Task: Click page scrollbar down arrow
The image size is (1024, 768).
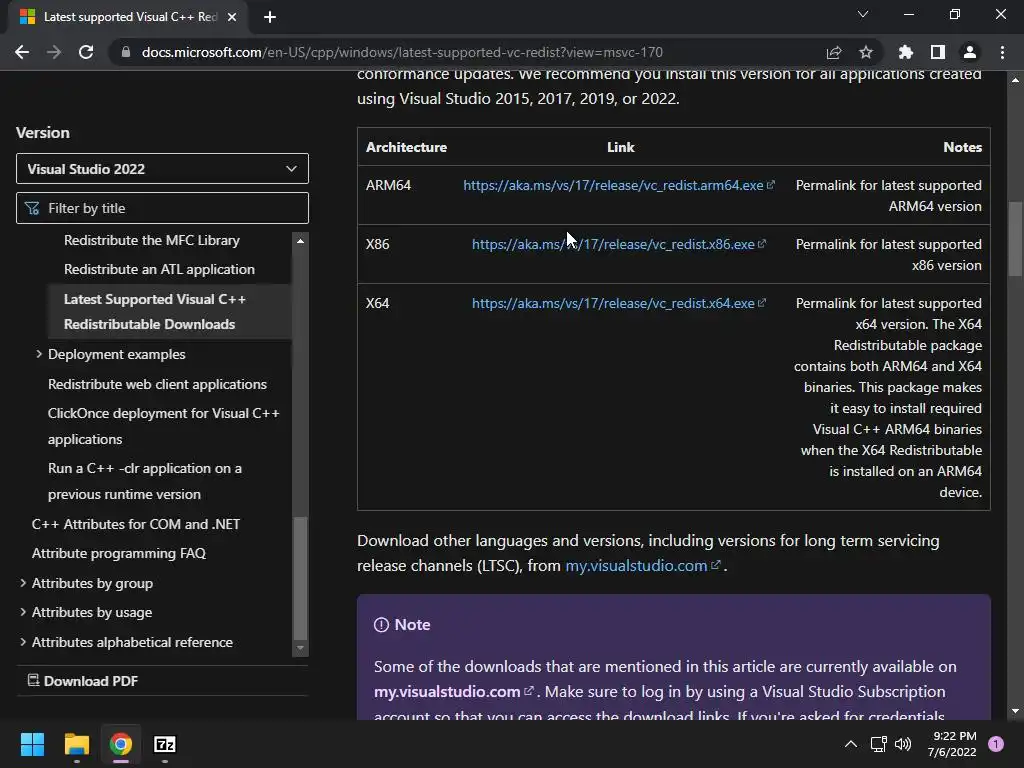Action: coord(1016,711)
